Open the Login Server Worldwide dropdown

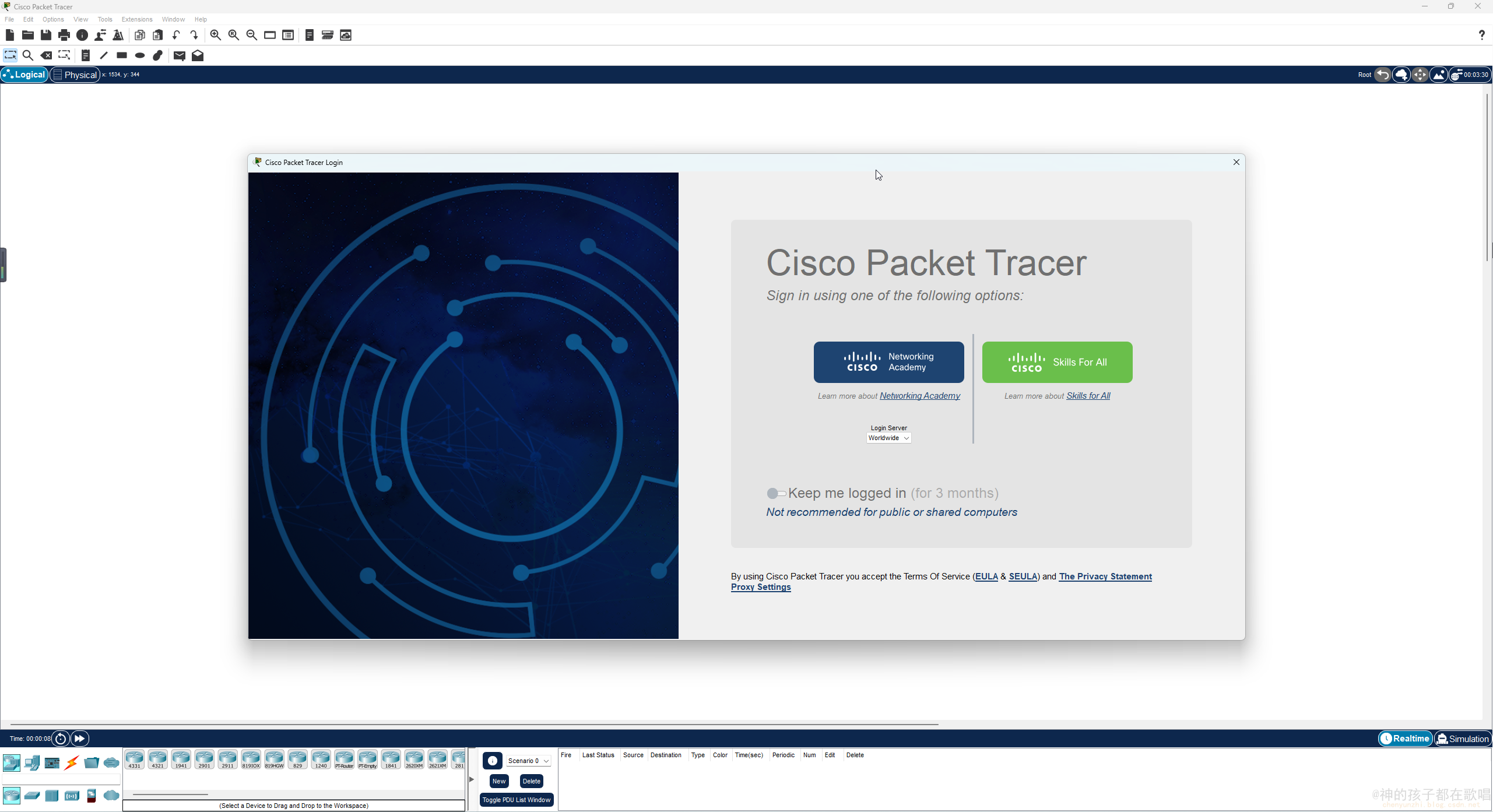pyautogui.click(x=888, y=438)
